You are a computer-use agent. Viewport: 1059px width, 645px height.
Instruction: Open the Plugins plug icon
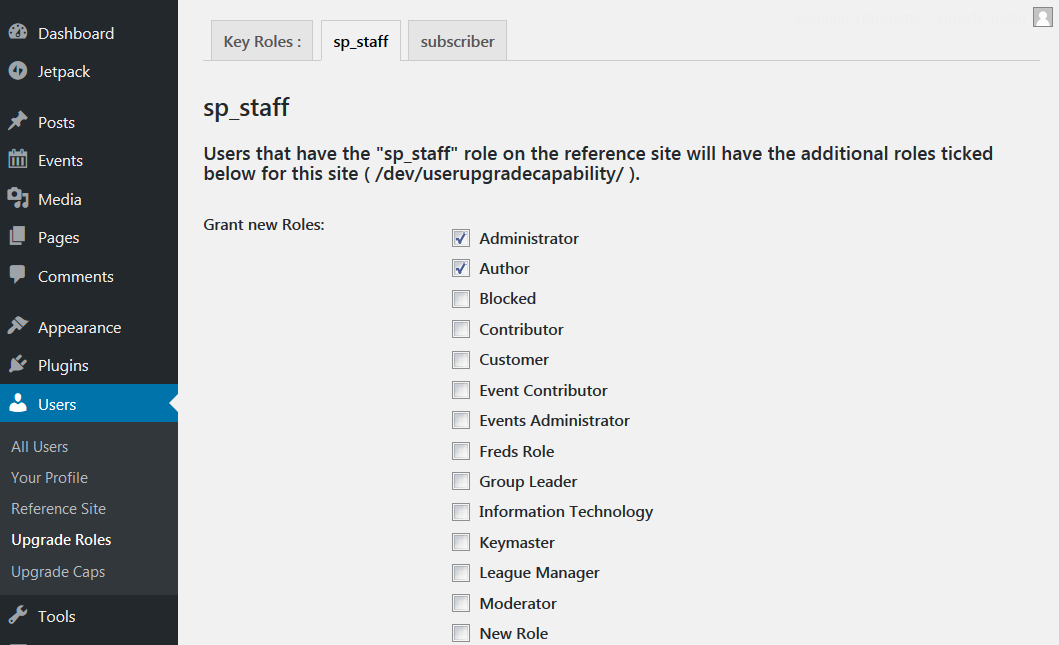pyautogui.click(x=18, y=365)
